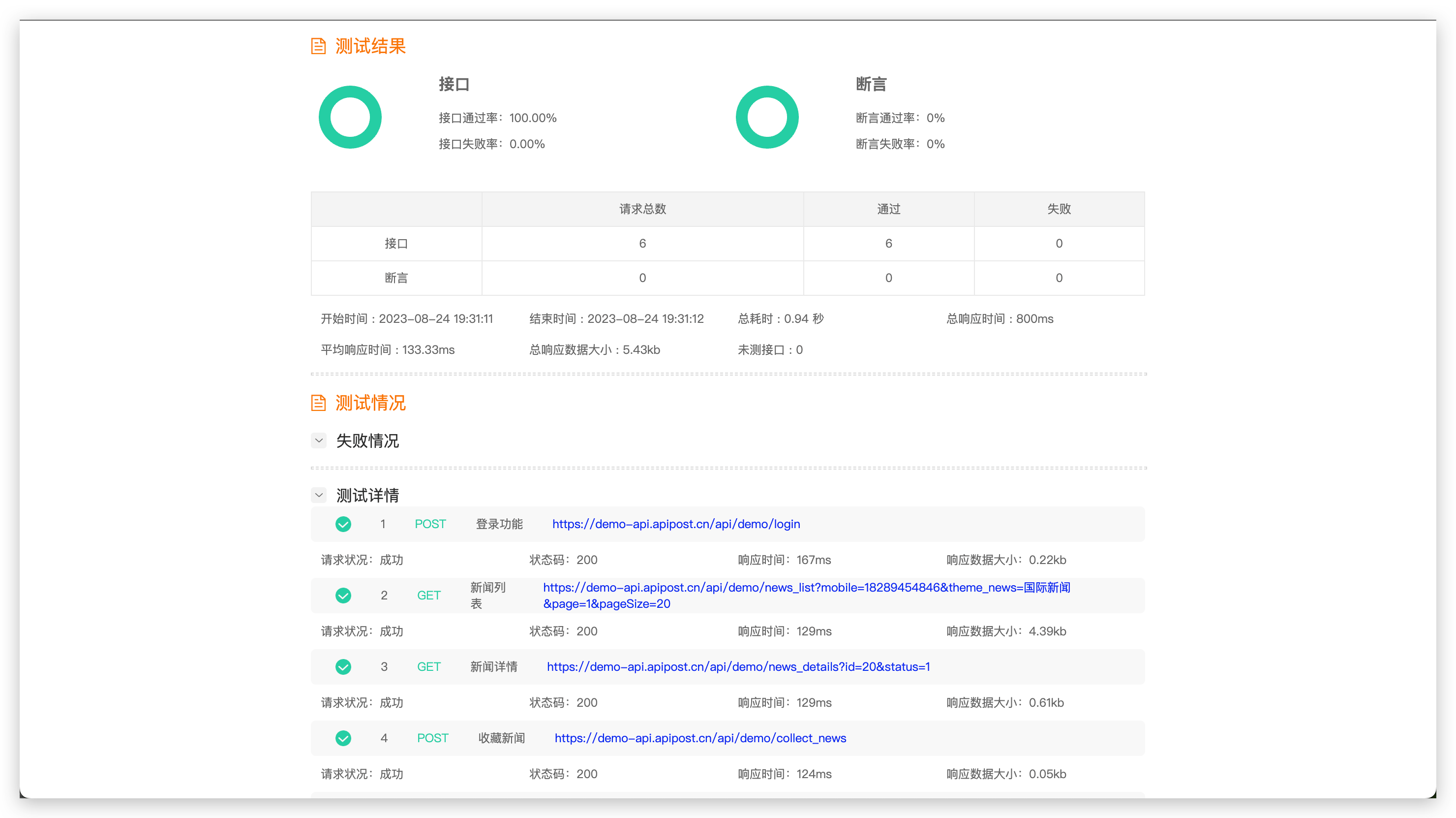Click the 接口 pass-rate donut chart
This screenshot has width=1456, height=818.
(x=350, y=117)
